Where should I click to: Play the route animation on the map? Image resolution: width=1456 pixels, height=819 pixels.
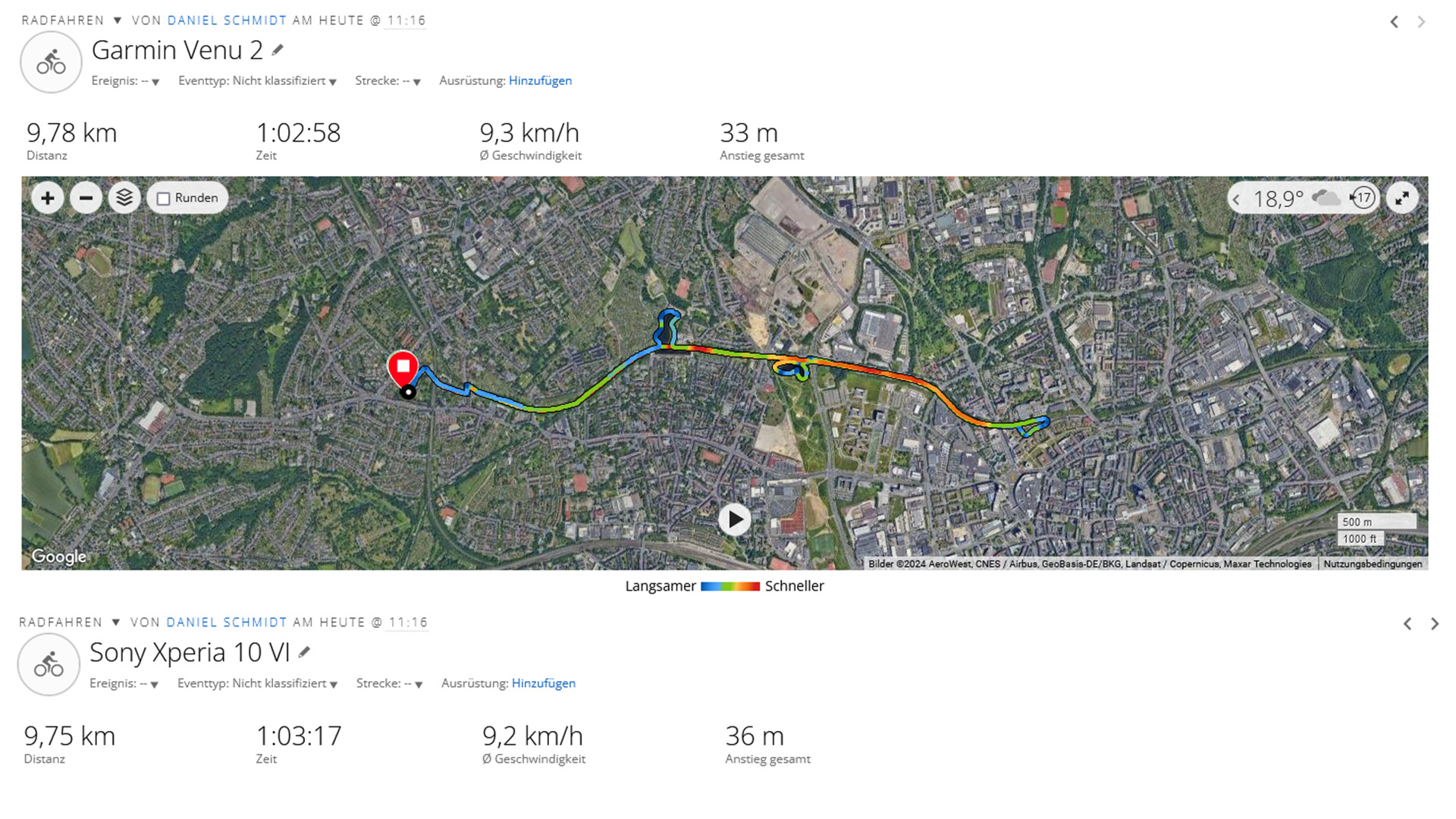734,520
